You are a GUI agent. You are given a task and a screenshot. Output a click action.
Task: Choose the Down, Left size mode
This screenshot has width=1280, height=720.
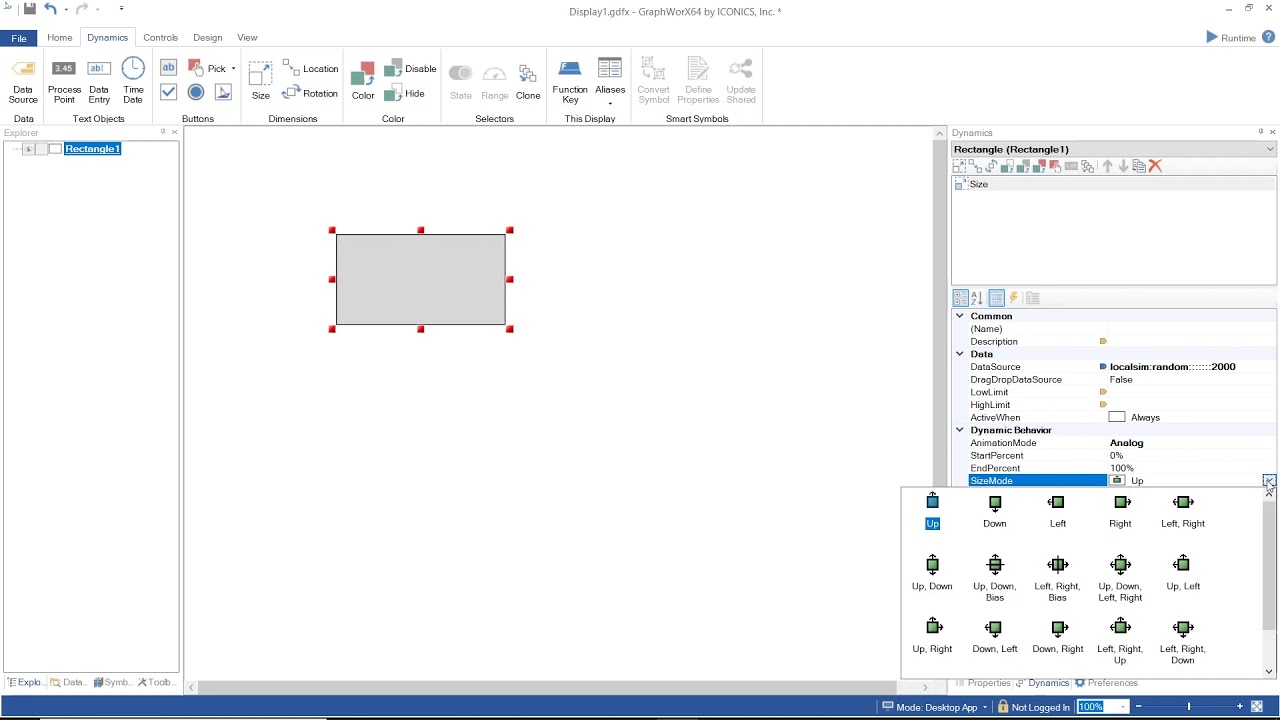(994, 636)
